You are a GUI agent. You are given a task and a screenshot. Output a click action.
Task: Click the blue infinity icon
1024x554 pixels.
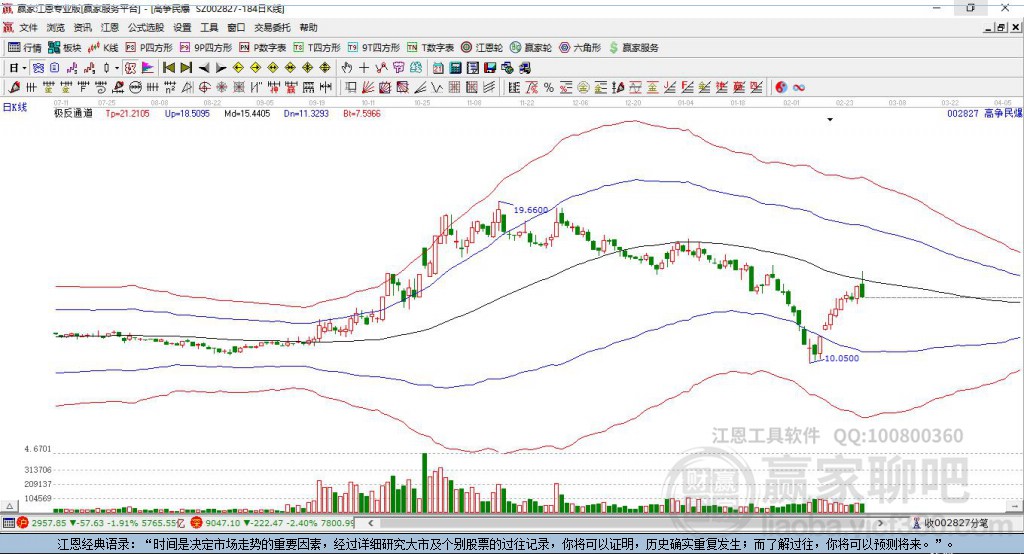[799, 88]
